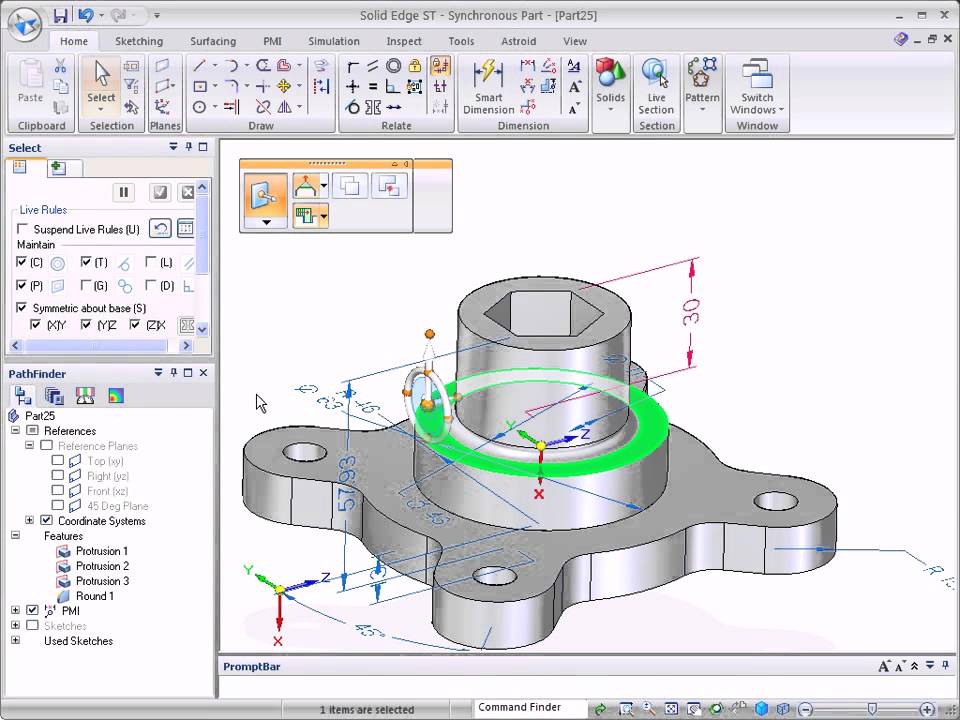This screenshot has width=960, height=720.
Task: Toggle the Coplanar (P) live rule
Action: [x=21, y=285]
